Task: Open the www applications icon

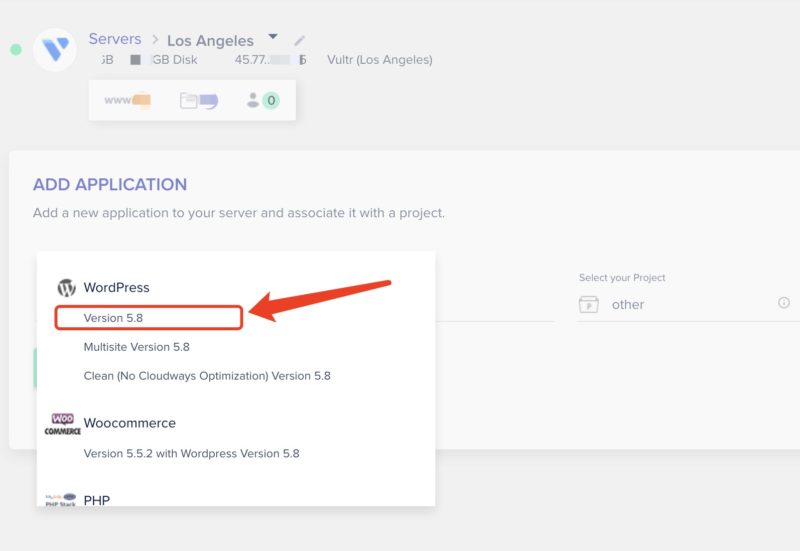Action: 127,100
